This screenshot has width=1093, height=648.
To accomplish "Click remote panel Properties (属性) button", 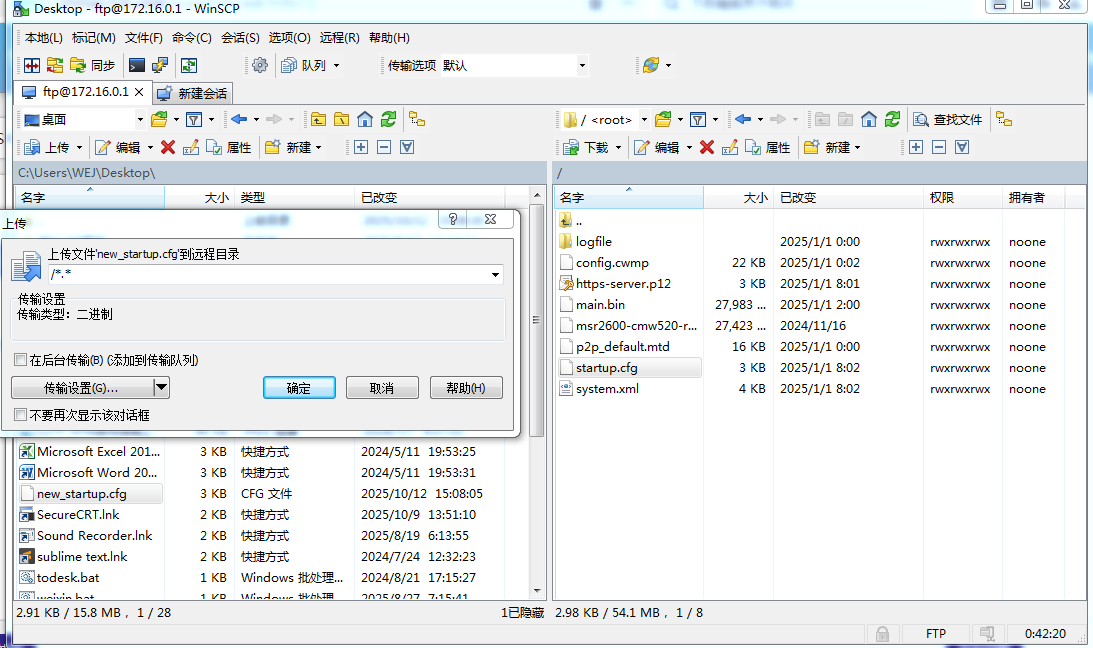I will pyautogui.click(x=767, y=147).
